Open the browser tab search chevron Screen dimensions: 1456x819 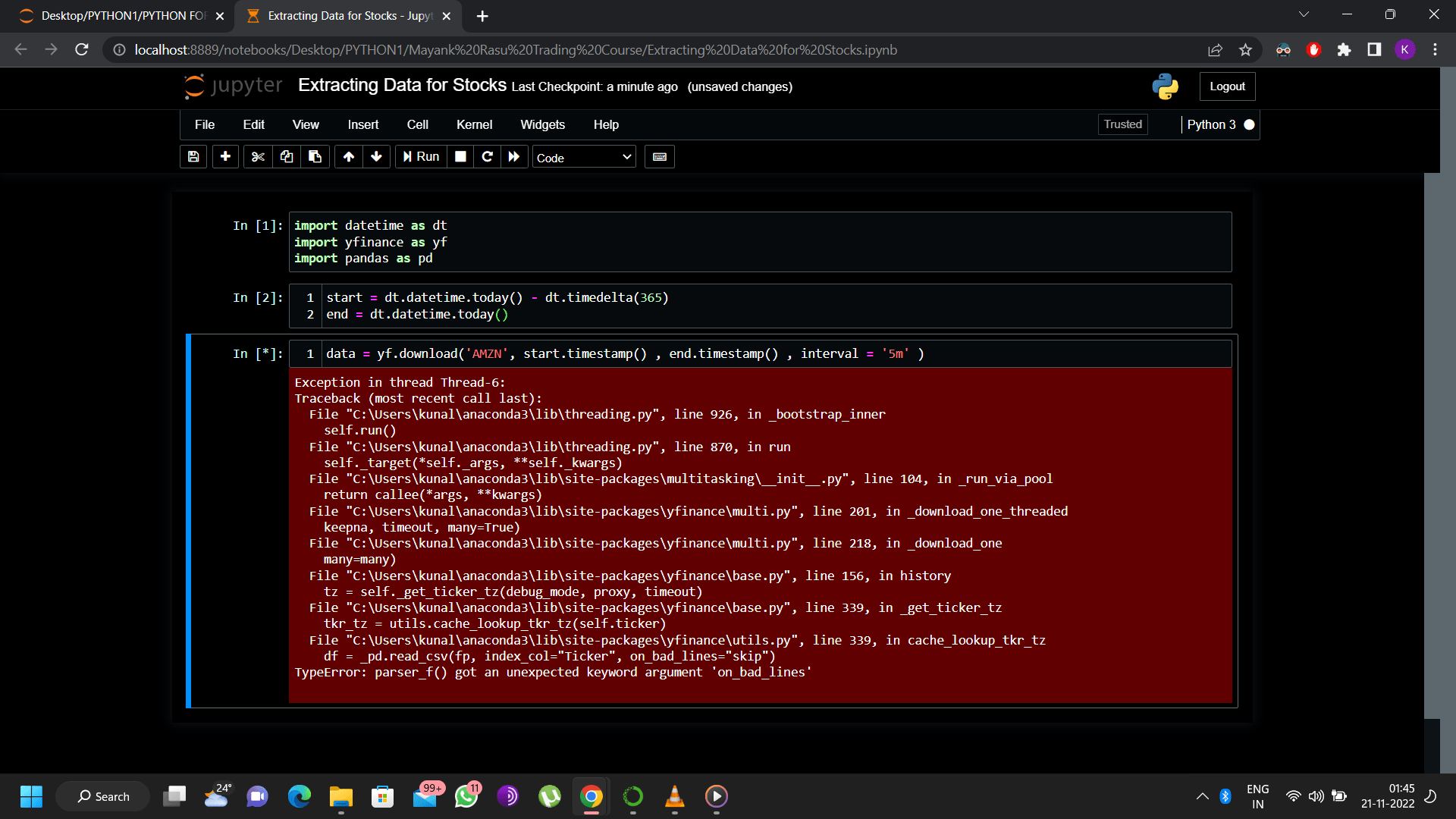(x=1304, y=14)
